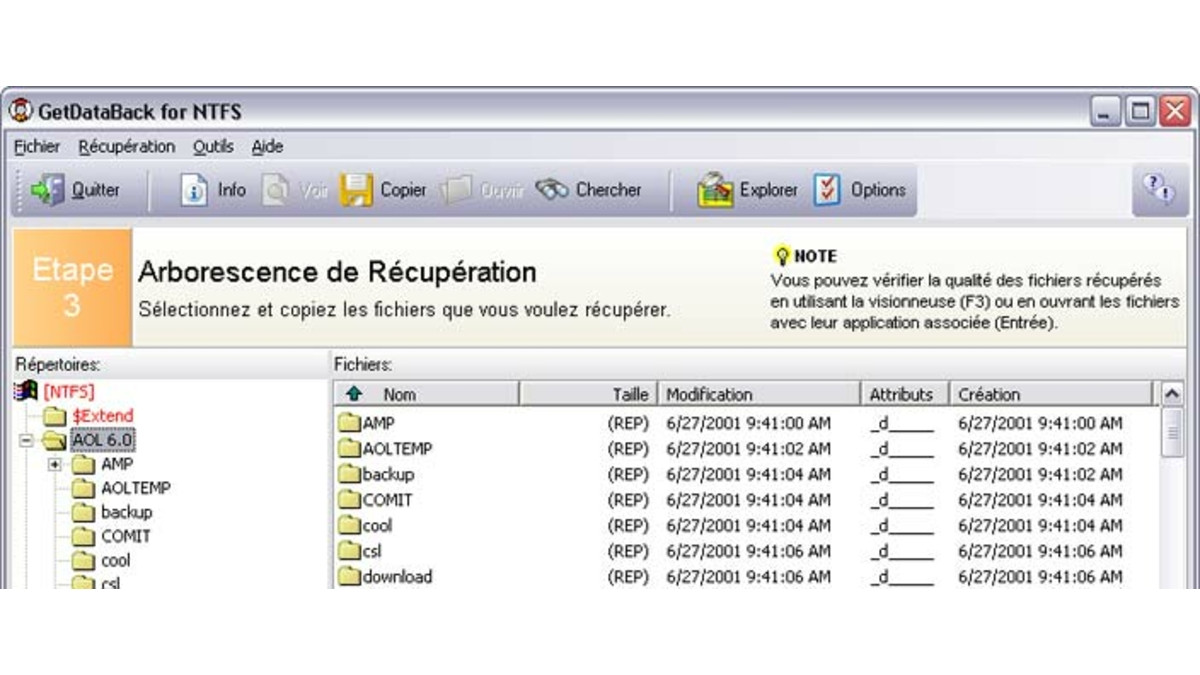Screen dimensions: 1200x675
Task: Open the Options checklist icon
Action: pos(826,189)
